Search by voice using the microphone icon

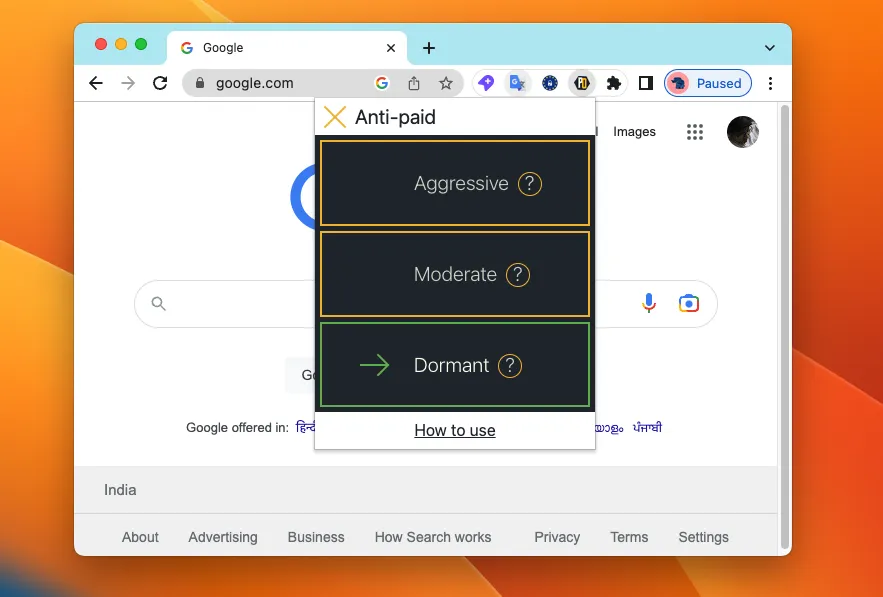(x=649, y=303)
